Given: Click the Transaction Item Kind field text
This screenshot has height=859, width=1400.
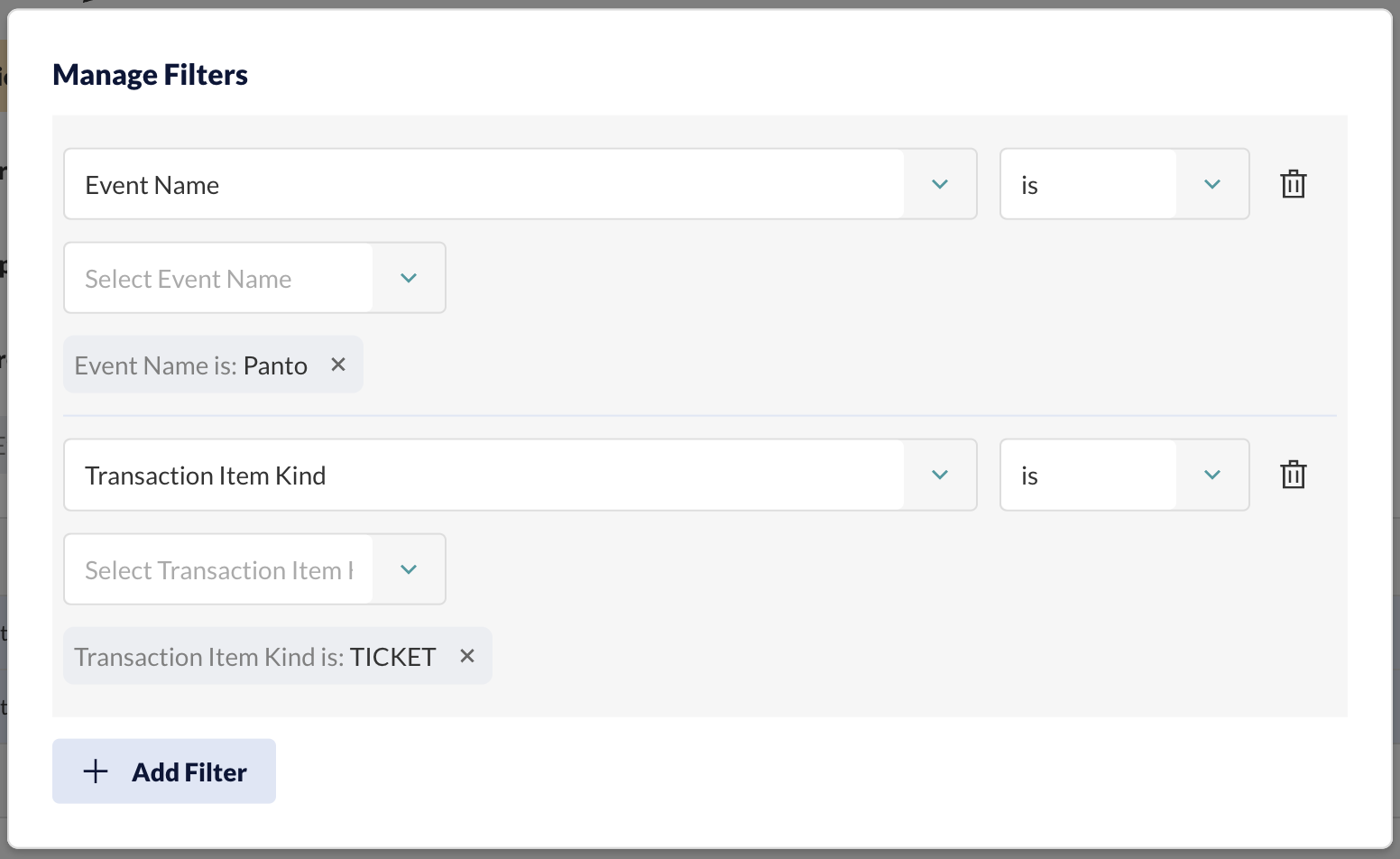Looking at the screenshot, I should pos(206,476).
